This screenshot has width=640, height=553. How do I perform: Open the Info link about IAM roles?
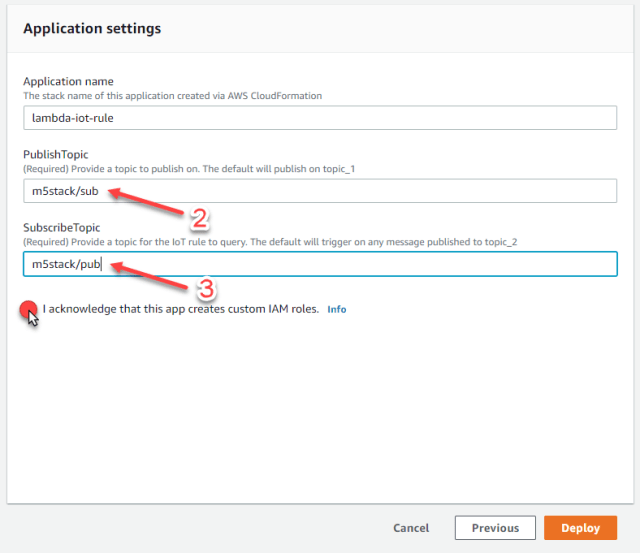pos(337,310)
